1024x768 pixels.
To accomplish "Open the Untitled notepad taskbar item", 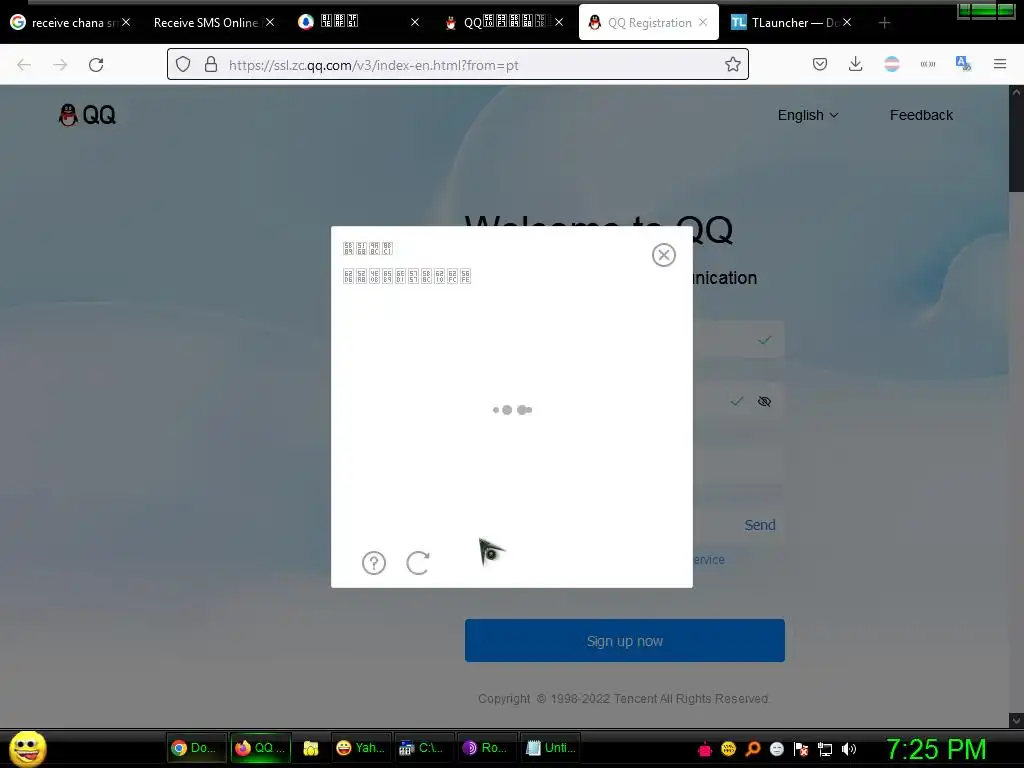I will pyautogui.click(x=551, y=748).
